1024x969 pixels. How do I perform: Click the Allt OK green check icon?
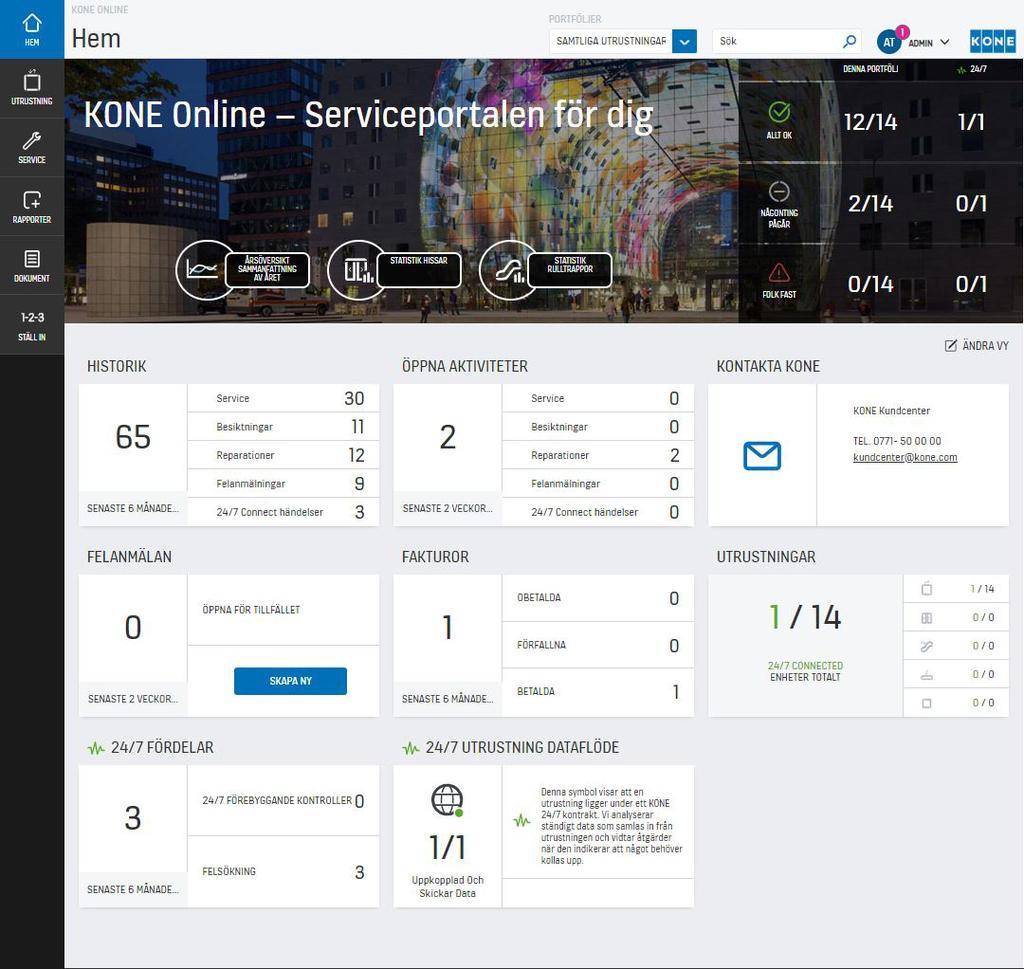[x=778, y=112]
